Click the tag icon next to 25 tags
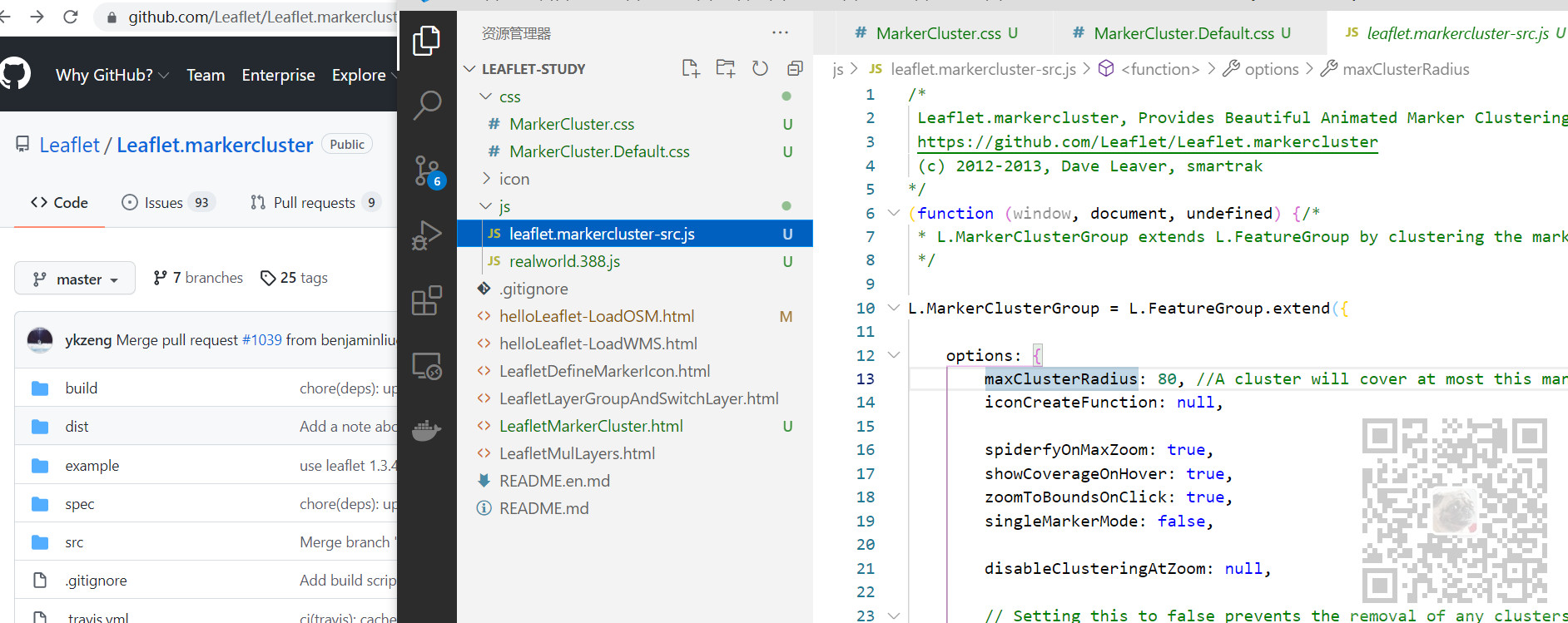1568x623 pixels. click(268, 278)
